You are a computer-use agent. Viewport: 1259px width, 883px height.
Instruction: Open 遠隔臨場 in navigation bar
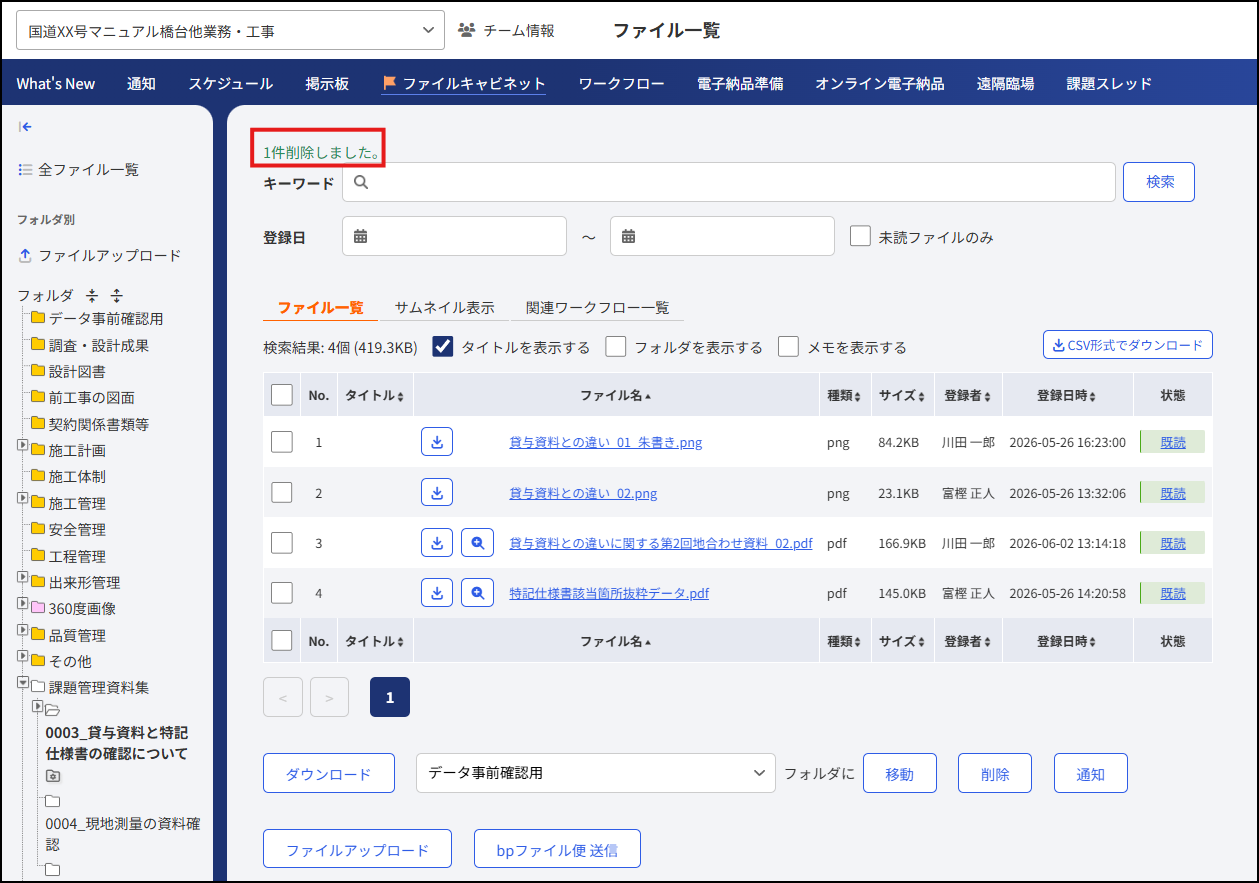coord(1005,84)
